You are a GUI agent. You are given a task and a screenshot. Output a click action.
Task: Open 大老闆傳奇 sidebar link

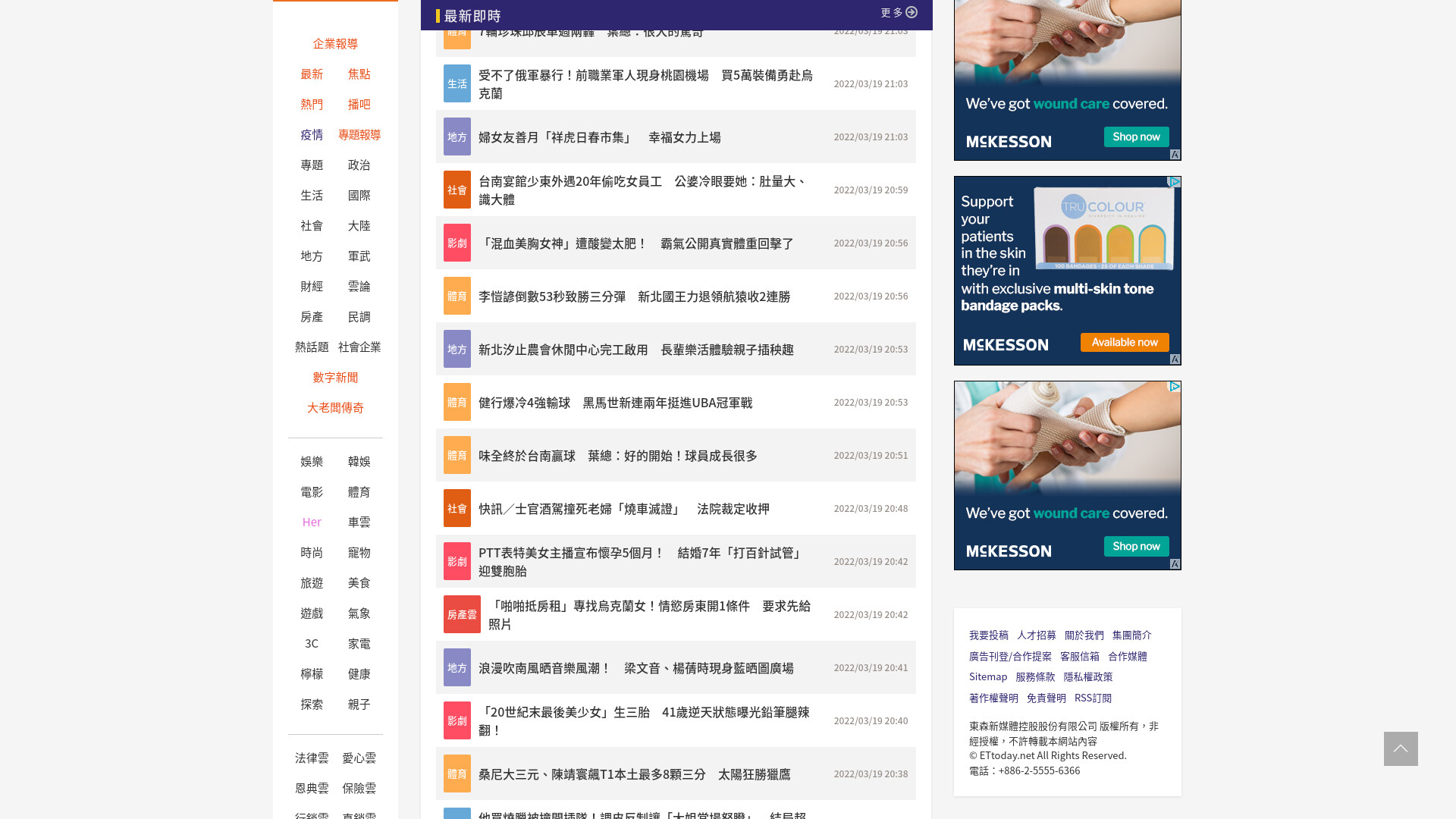pos(335,407)
